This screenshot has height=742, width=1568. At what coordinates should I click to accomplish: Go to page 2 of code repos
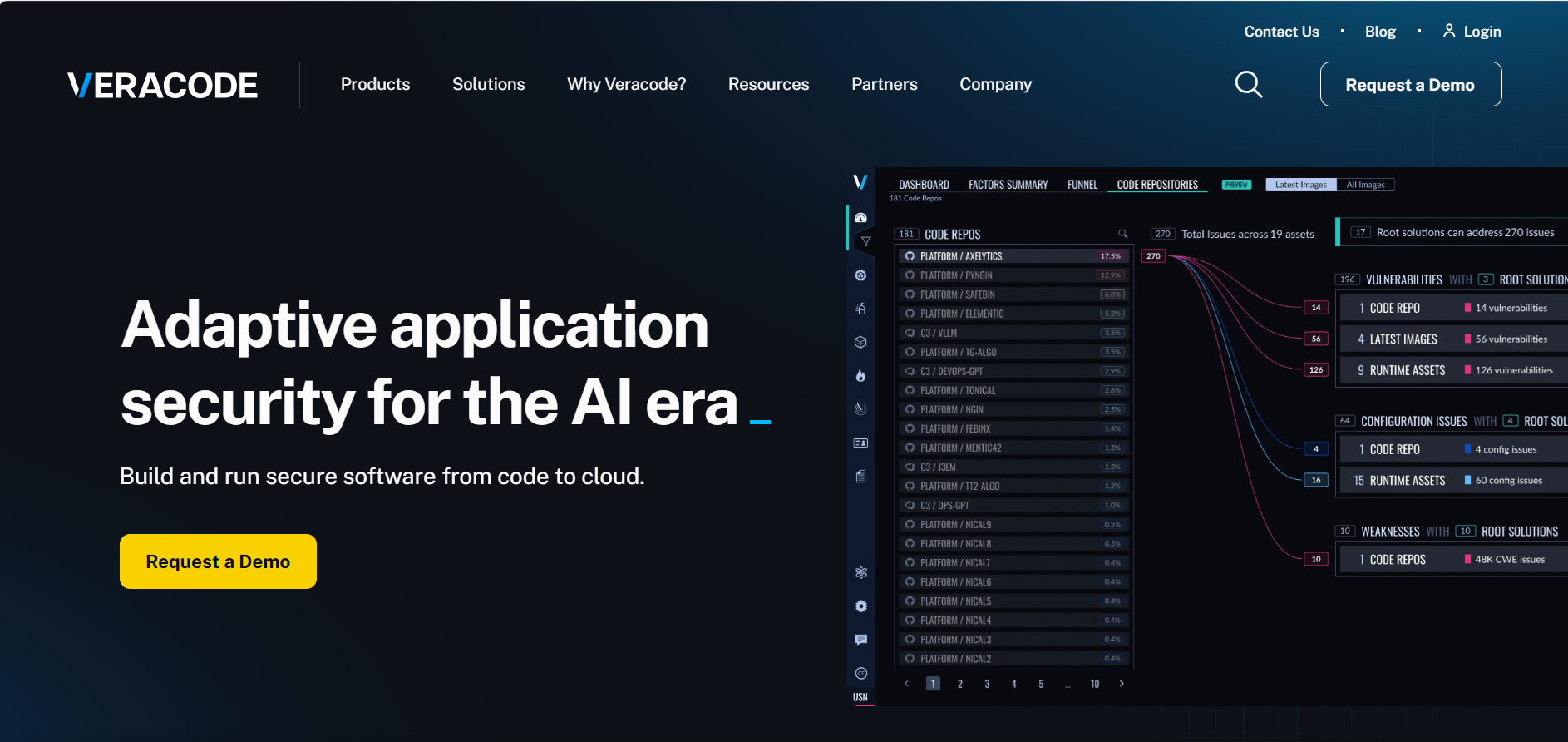959,684
